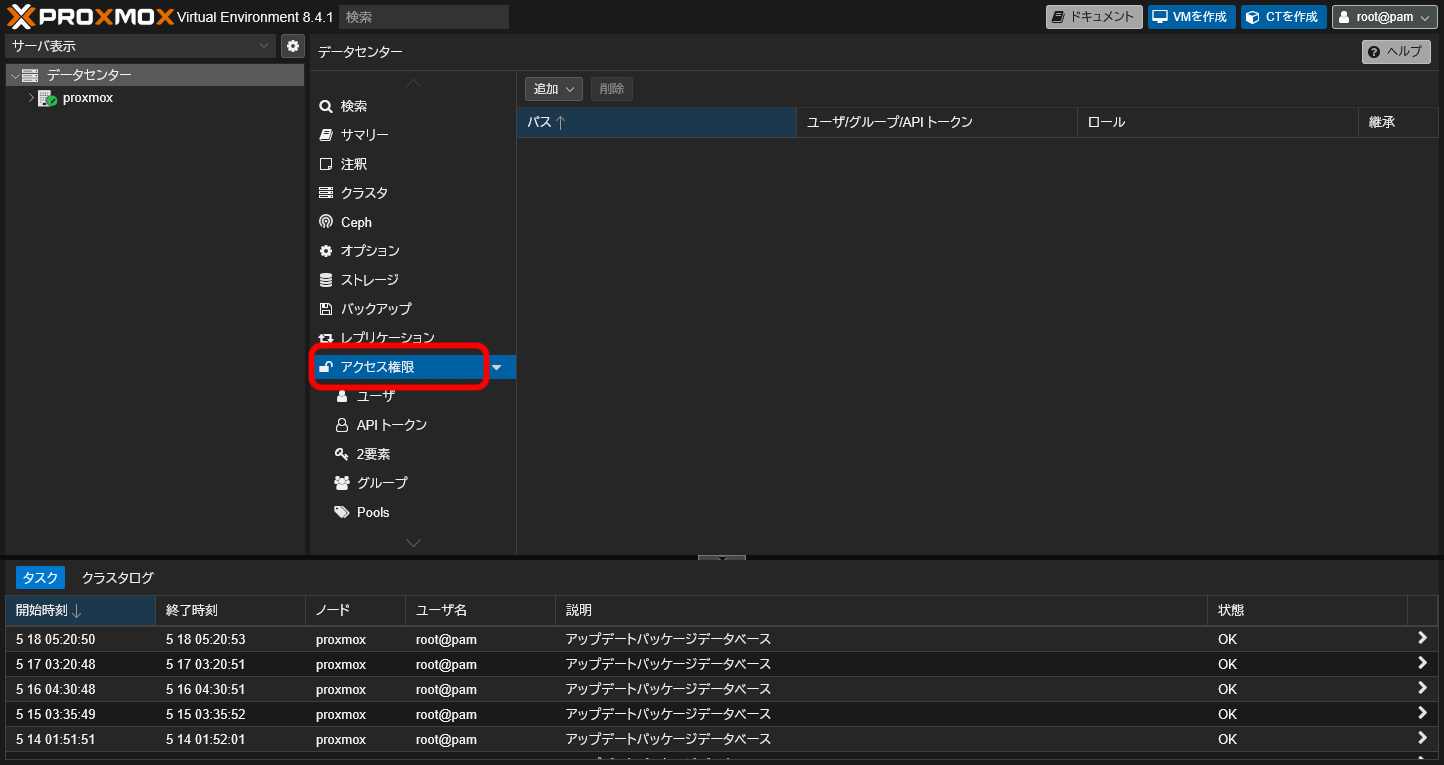The image size is (1444, 765).
Task: Select the タスク tab
Action: click(40, 578)
